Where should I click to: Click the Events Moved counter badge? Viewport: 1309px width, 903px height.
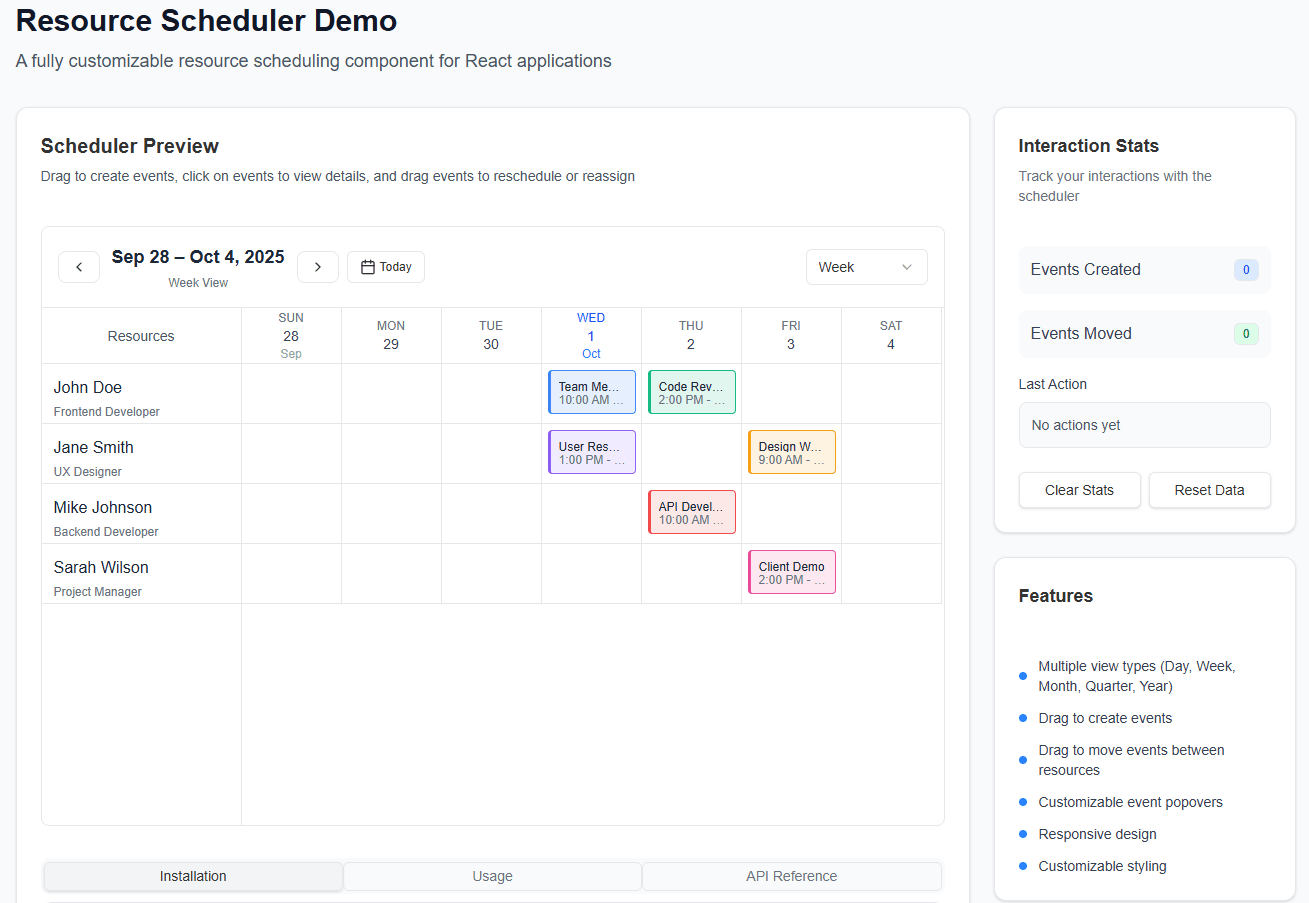click(1246, 333)
